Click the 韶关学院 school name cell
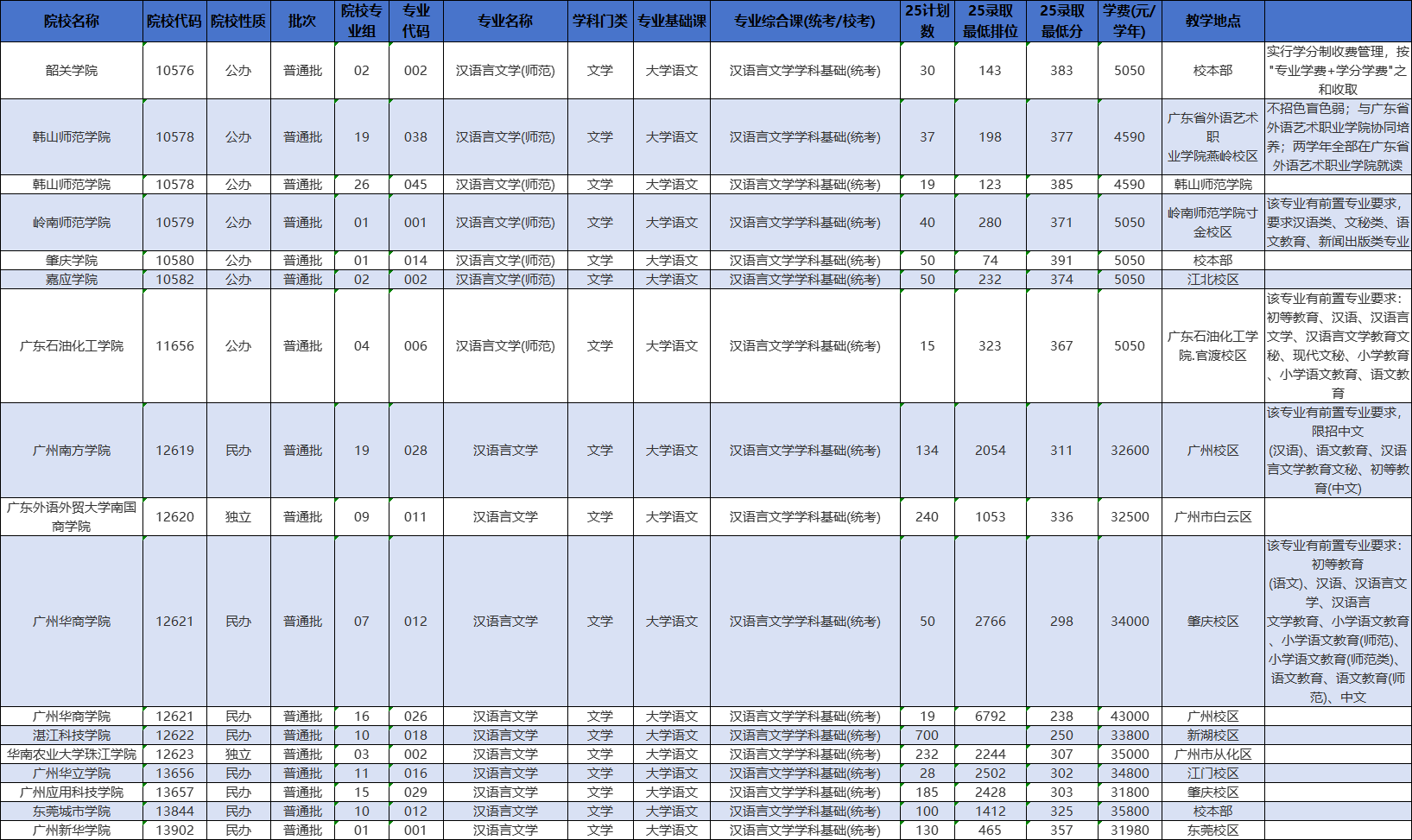1412x840 pixels. point(72,70)
